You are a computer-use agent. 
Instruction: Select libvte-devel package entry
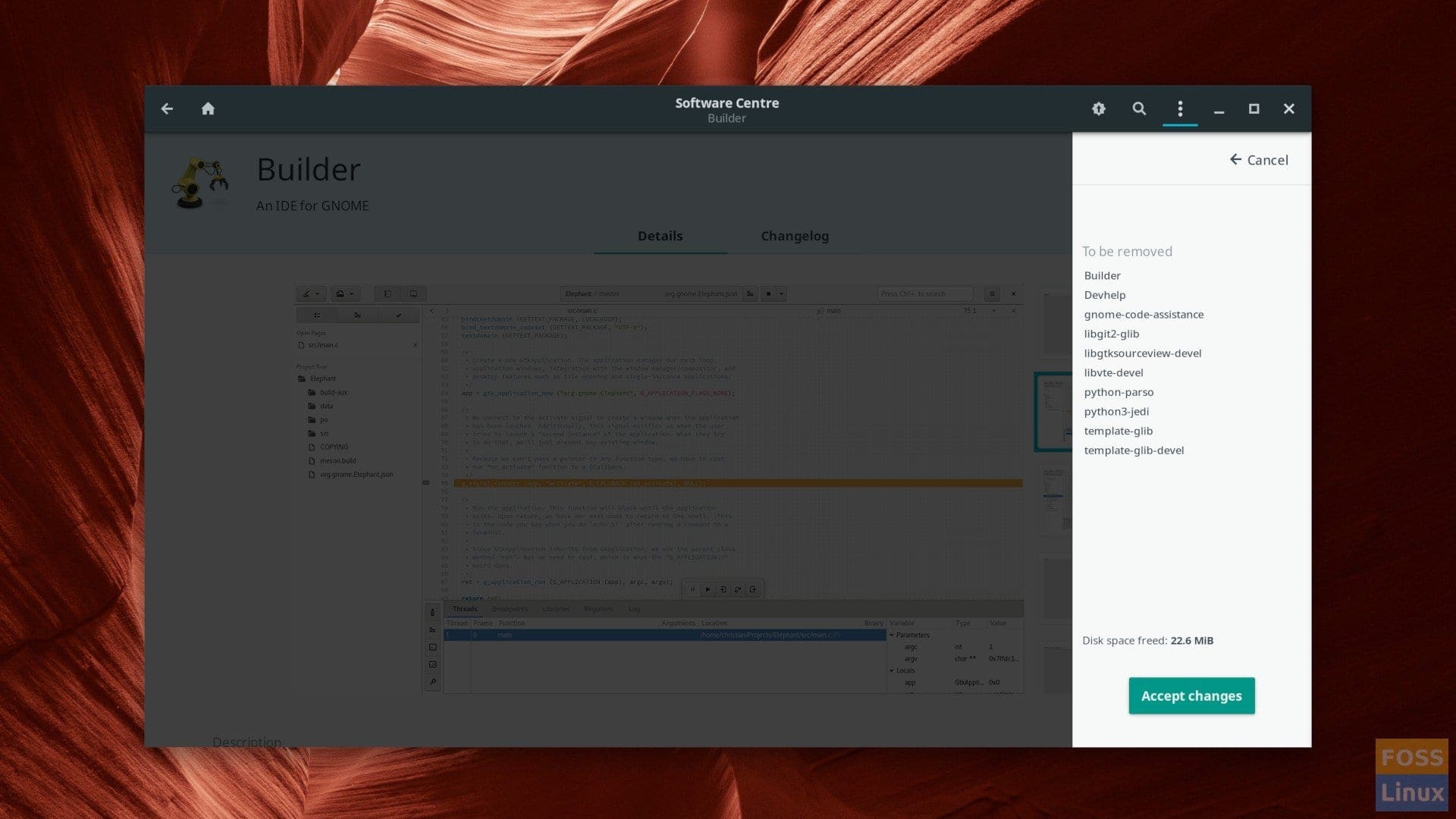pyautogui.click(x=1113, y=372)
